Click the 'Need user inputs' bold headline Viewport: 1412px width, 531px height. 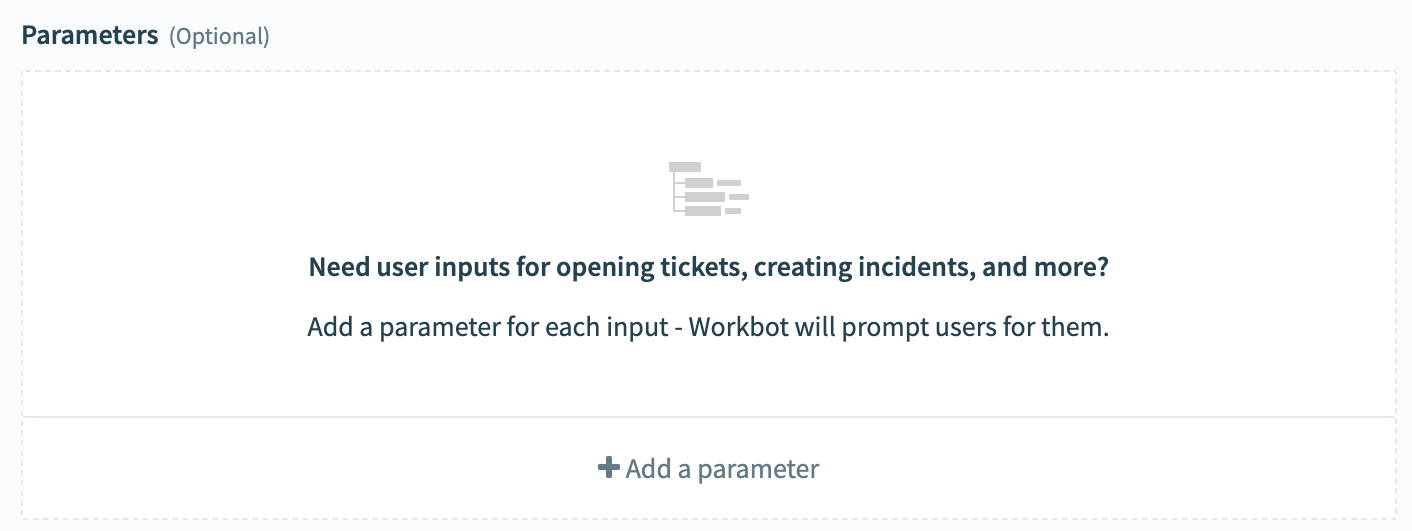708,268
